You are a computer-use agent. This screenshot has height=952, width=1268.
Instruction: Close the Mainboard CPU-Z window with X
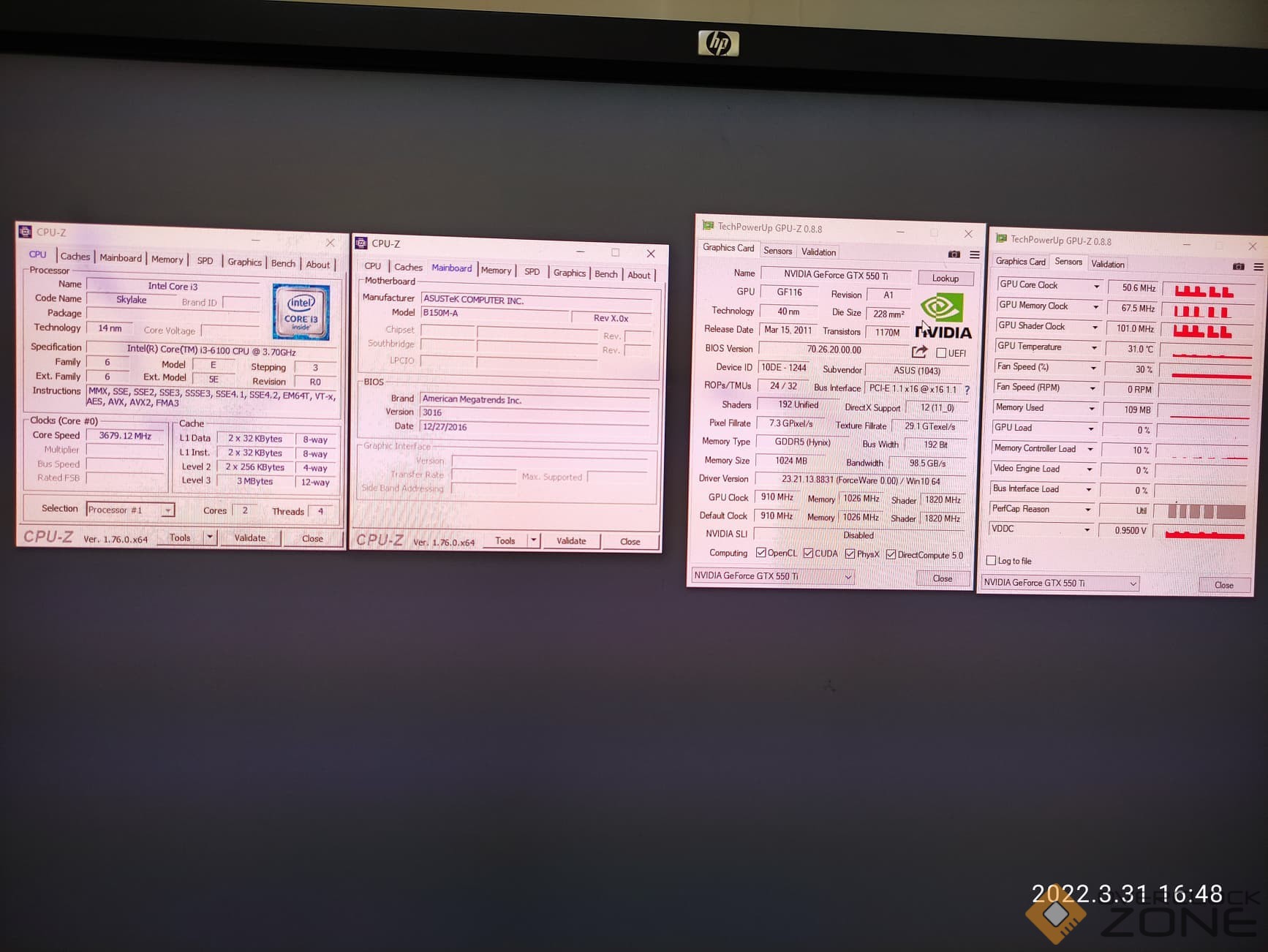point(651,254)
